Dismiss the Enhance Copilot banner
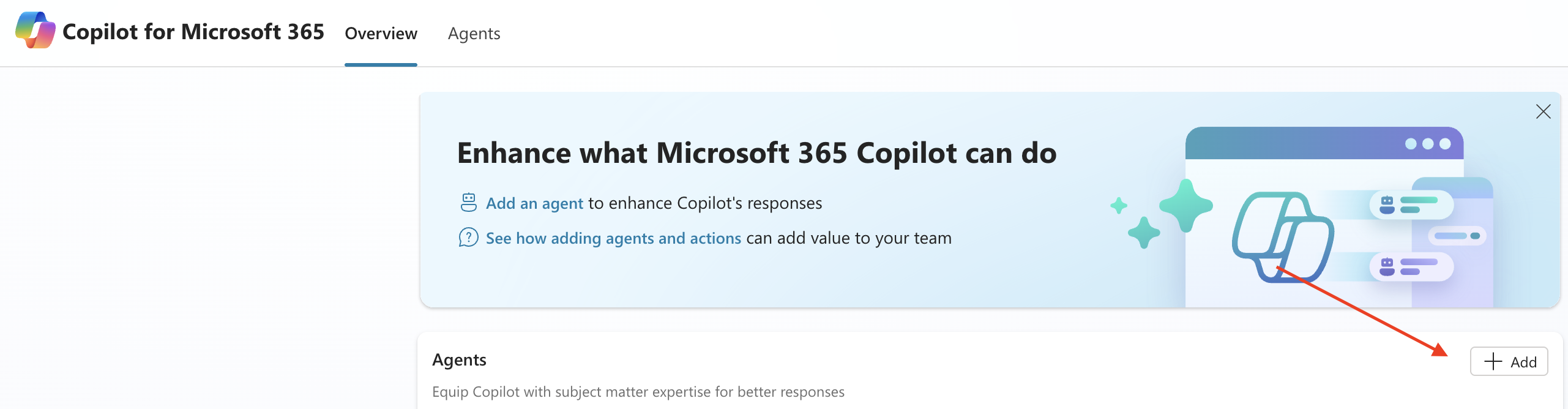 [x=1544, y=111]
